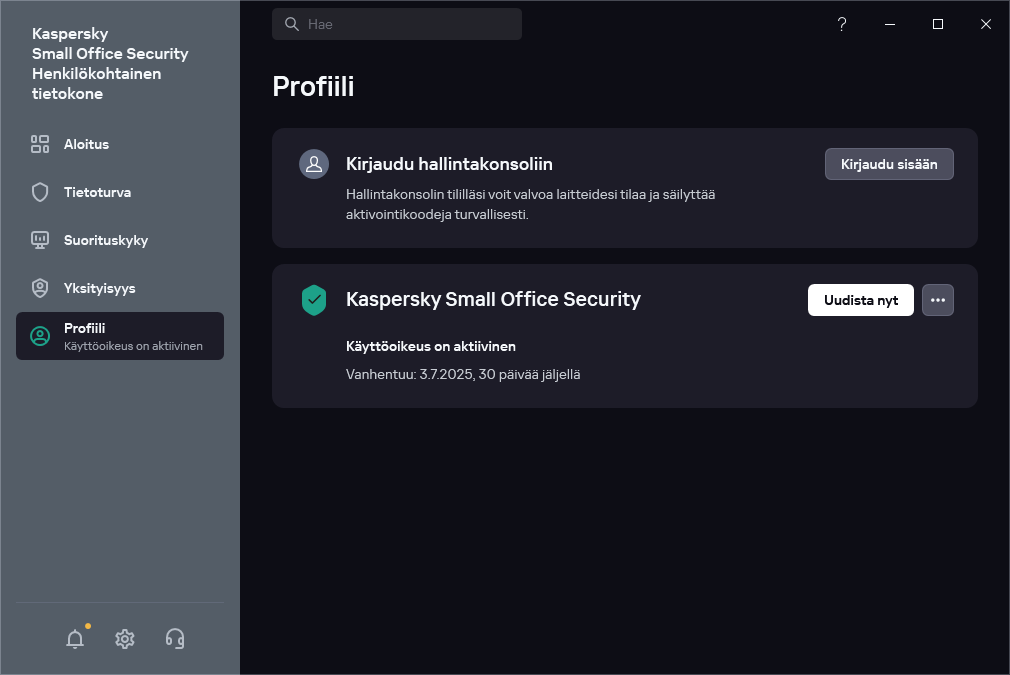This screenshot has height=675, width=1010.
Task: Click the Vanhentuu expiration date text
Action: coord(463,374)
